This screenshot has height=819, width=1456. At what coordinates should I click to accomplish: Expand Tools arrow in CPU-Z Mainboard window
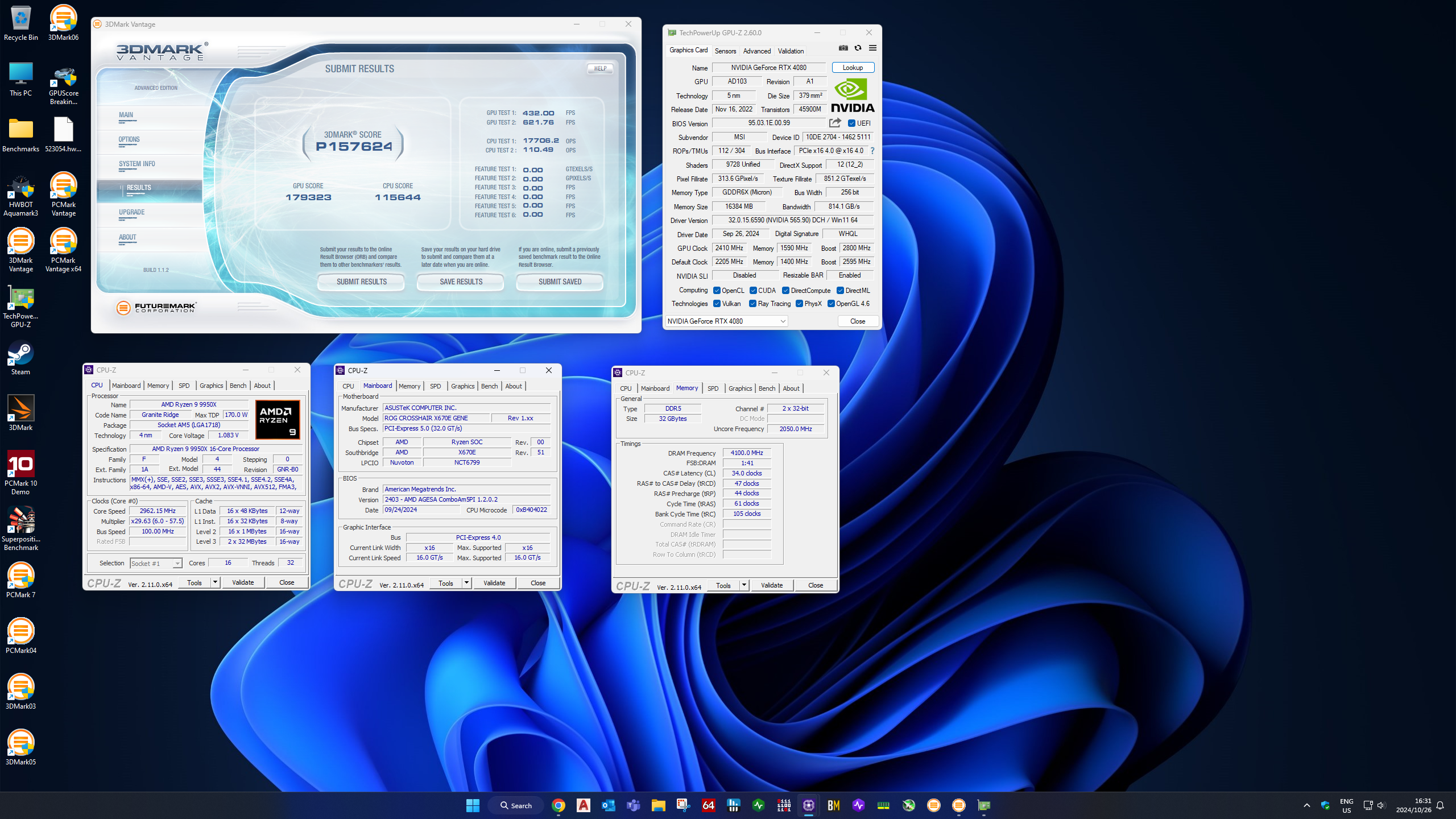(x=466, y=583)
